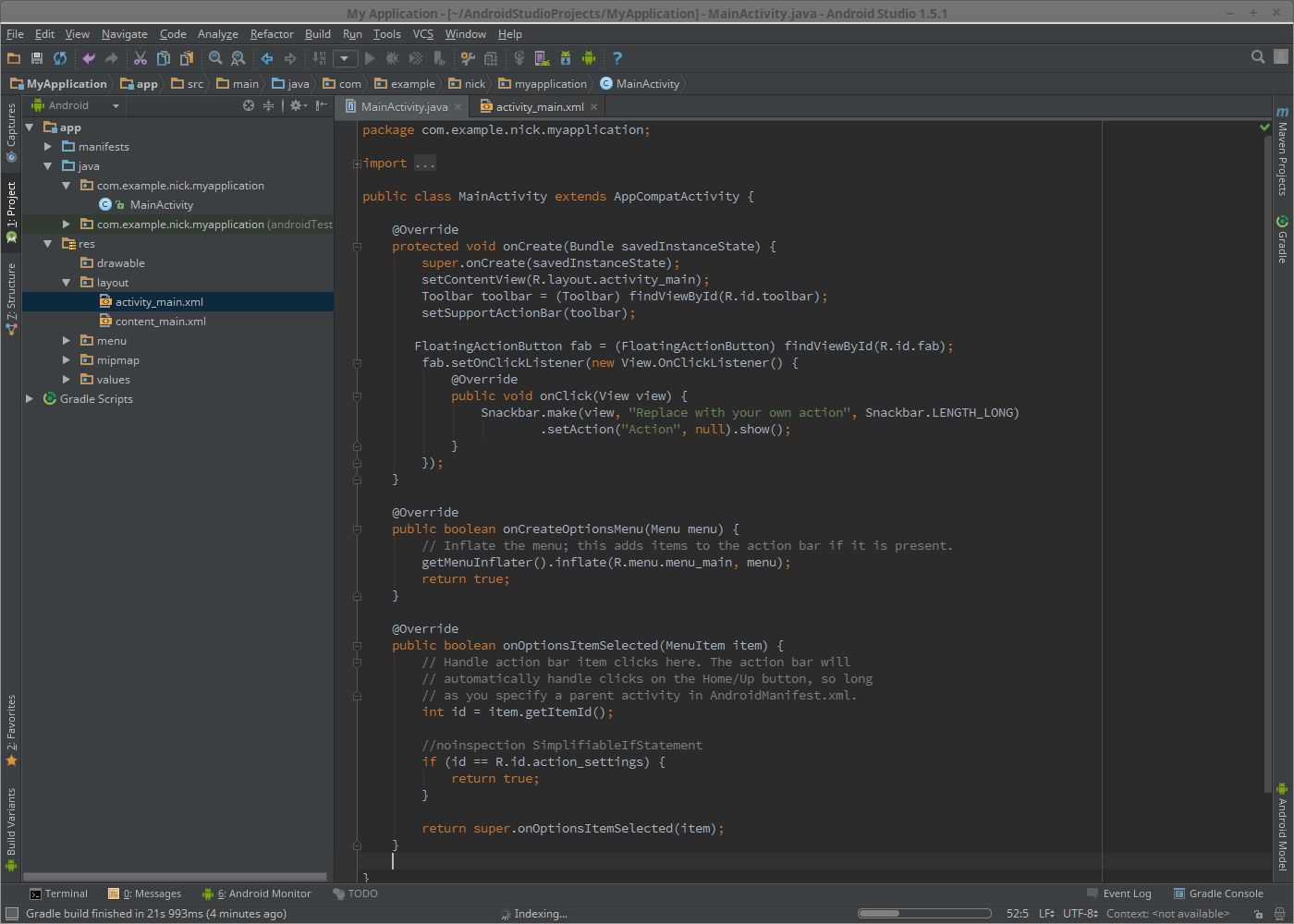Start debugging with the bug icon
Screen dimensions: 1294x924
pos(392,58)
